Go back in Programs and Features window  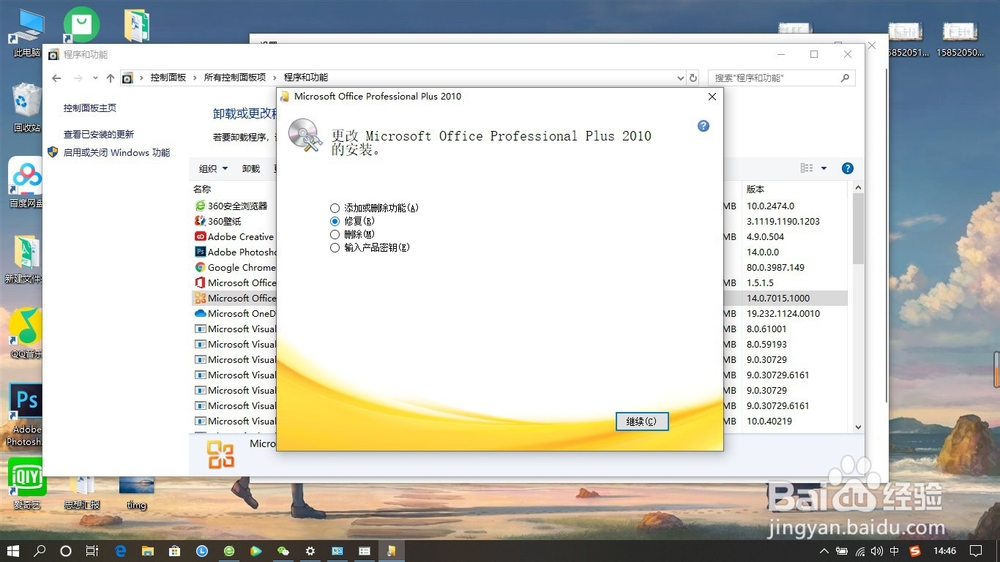tap(57, 78)
